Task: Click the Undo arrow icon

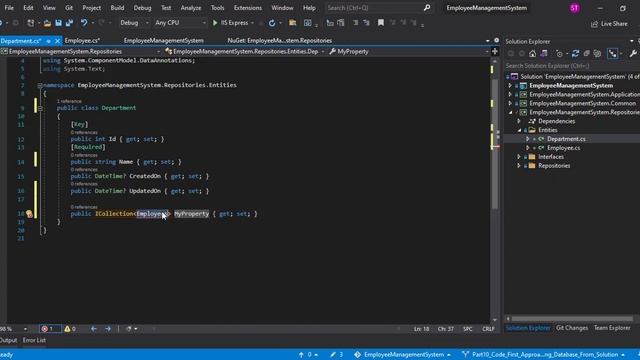Action: [x=84, y=23]
